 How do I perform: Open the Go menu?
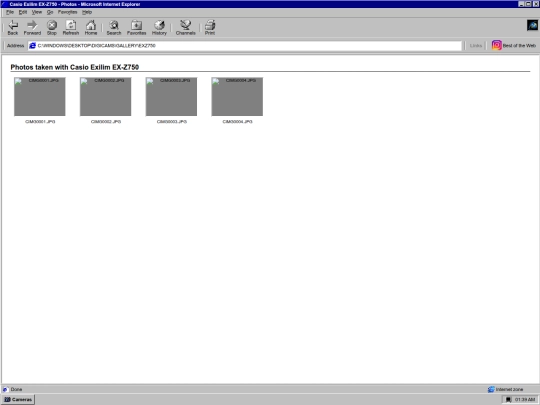(x=50, y=12)
